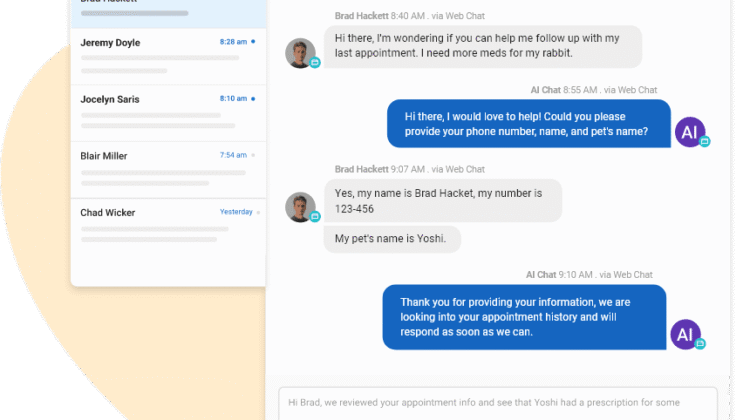Viewport: 750px width, 420px height.
Task: Click the AI reply asking for phone number
Action: (527, 123)
